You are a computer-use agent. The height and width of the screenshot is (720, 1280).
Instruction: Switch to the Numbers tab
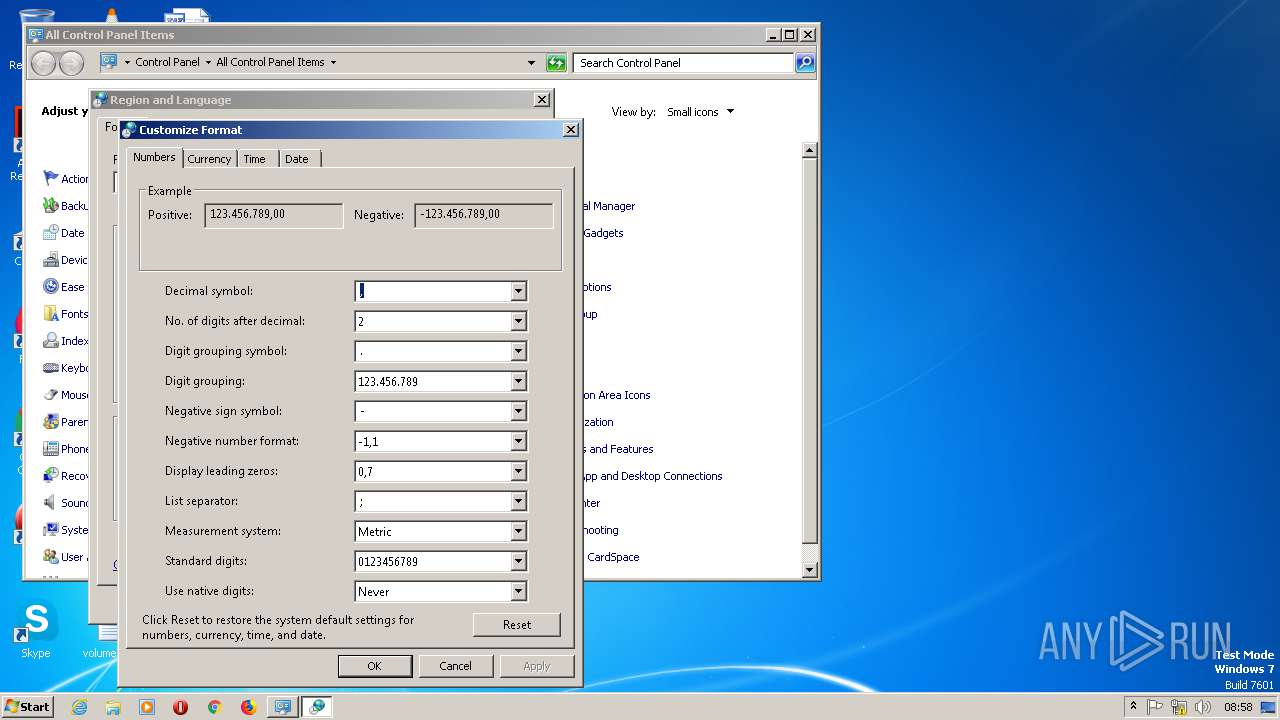pos(154,157)
